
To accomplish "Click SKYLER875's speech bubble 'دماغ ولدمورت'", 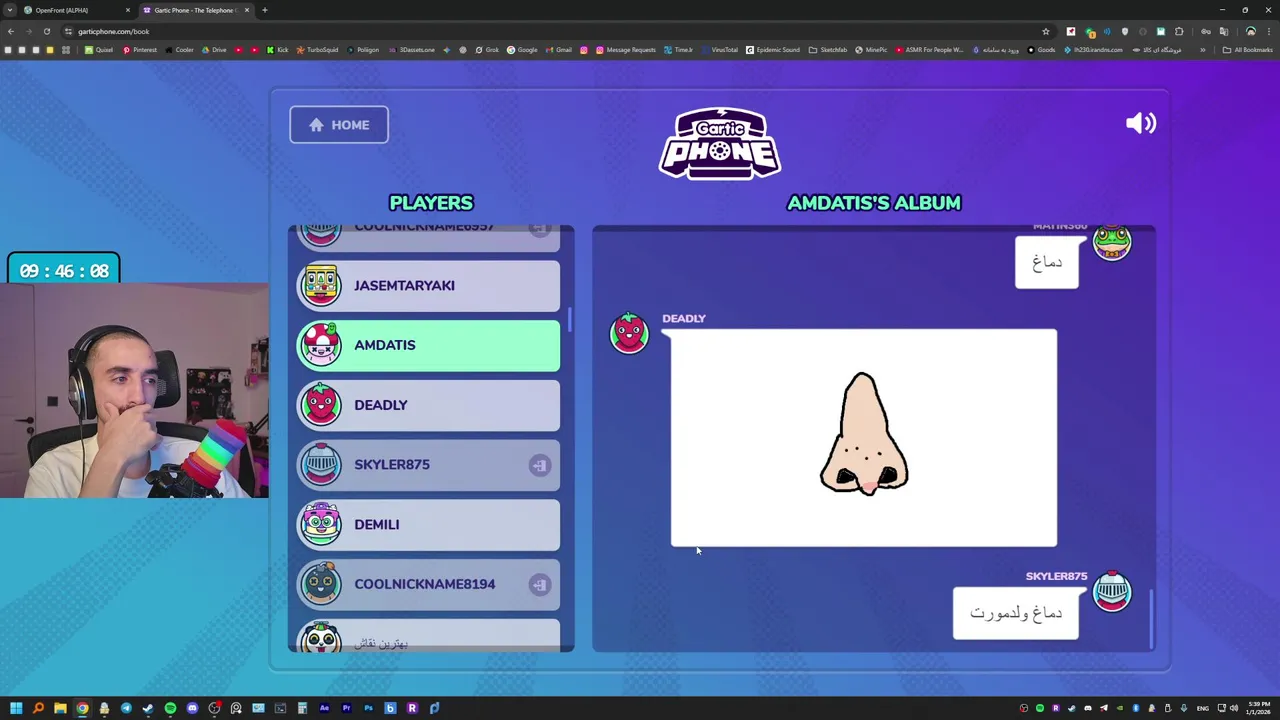I will 1016,613.
